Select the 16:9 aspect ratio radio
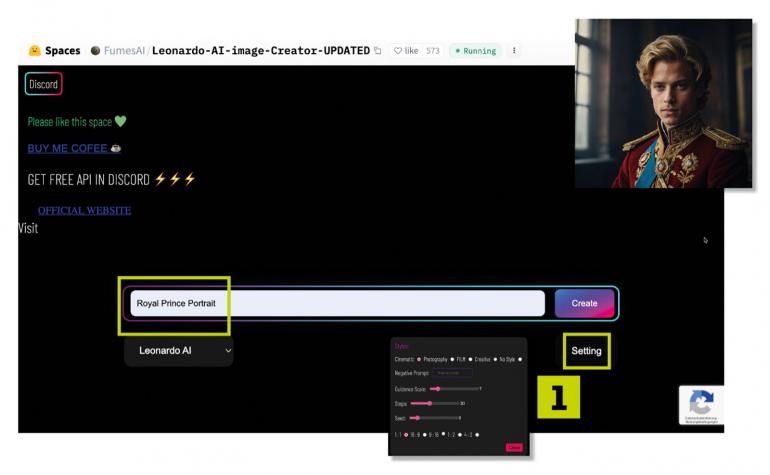Viewport: 770px width, 475px height. (425, 435)
